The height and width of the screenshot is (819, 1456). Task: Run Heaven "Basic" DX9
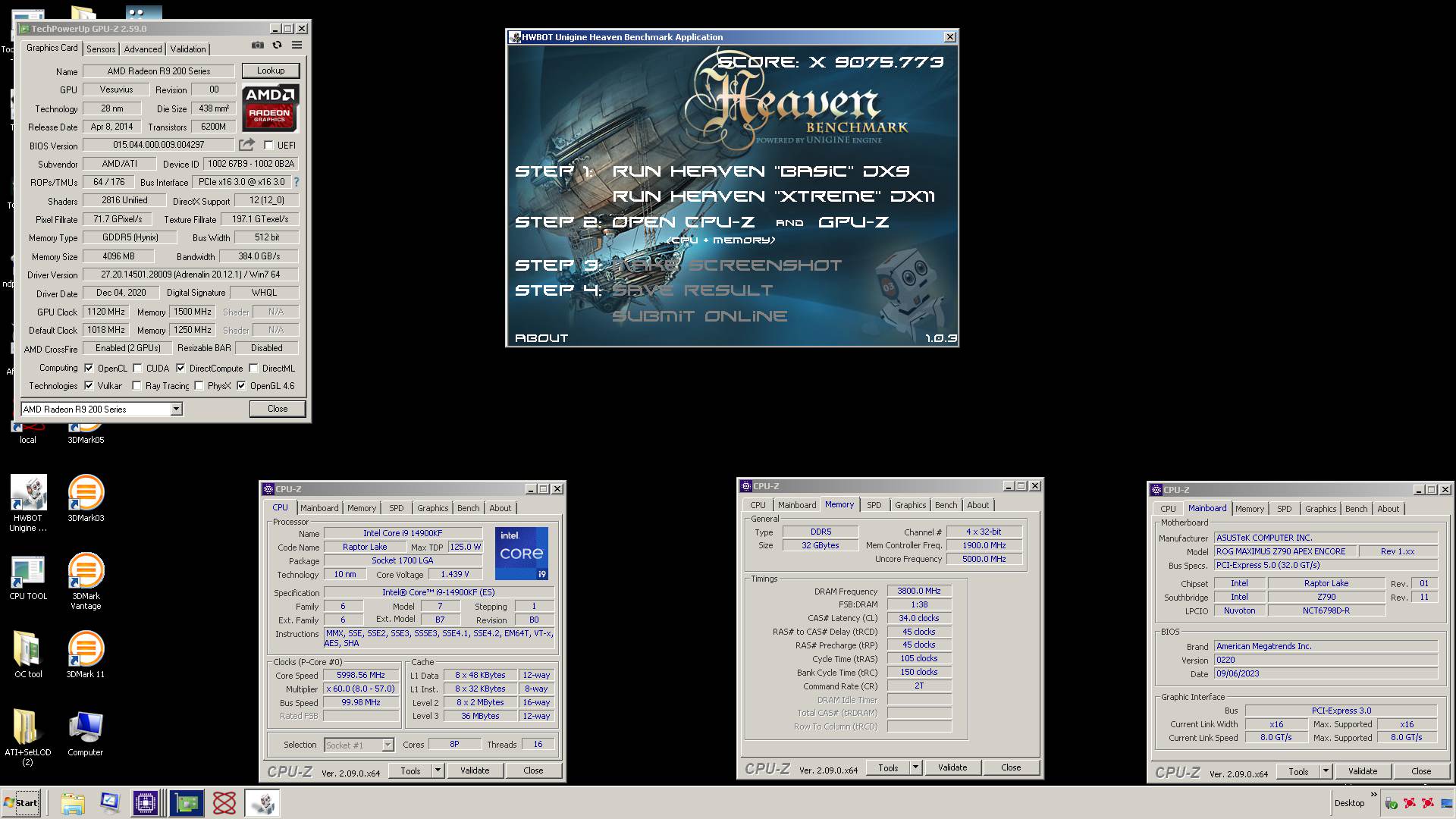pos(761,171)
